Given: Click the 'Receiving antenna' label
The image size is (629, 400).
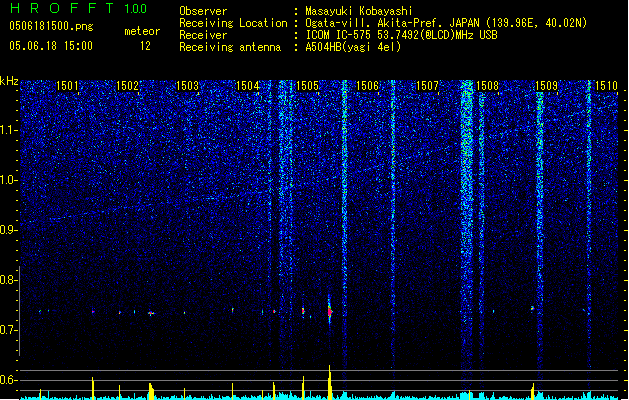Looking at the screenshot, I should tap(230, 47).
